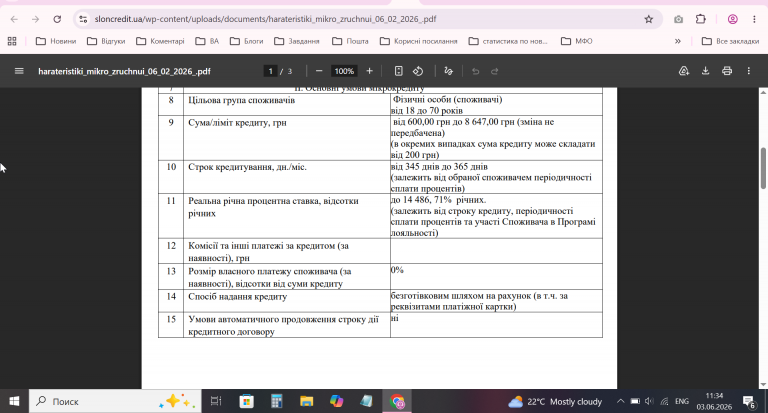
Task: Save the PDF to Google Drive
Action: tap(684, 71)
